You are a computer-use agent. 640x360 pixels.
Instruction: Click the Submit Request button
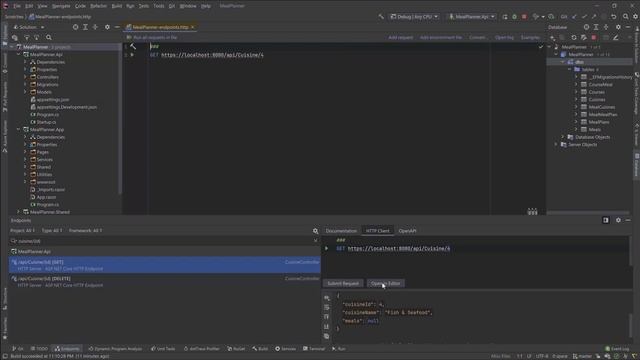click(343, 283)
